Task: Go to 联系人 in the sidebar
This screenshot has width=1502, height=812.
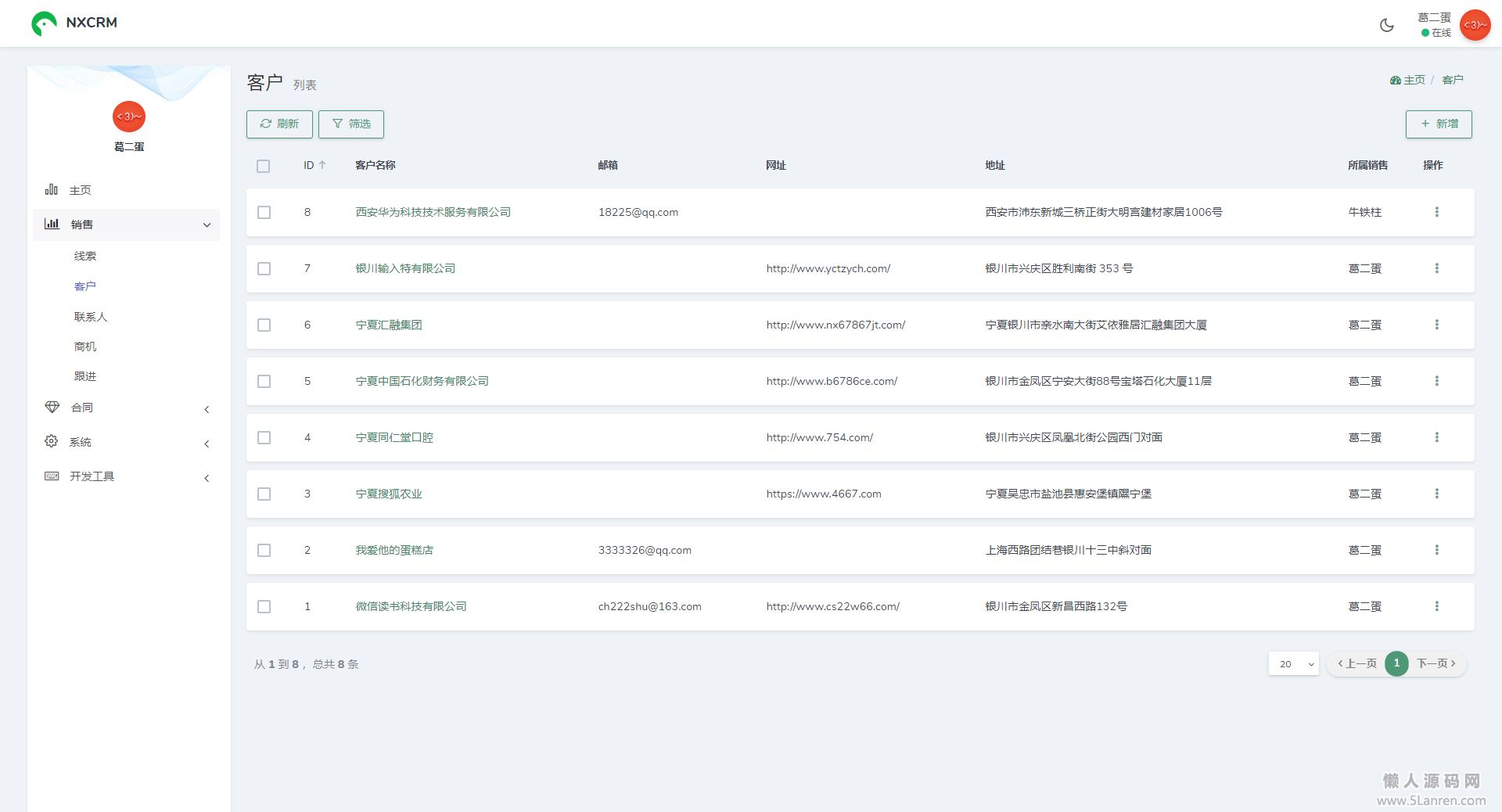Action: [x=91, y=317]
